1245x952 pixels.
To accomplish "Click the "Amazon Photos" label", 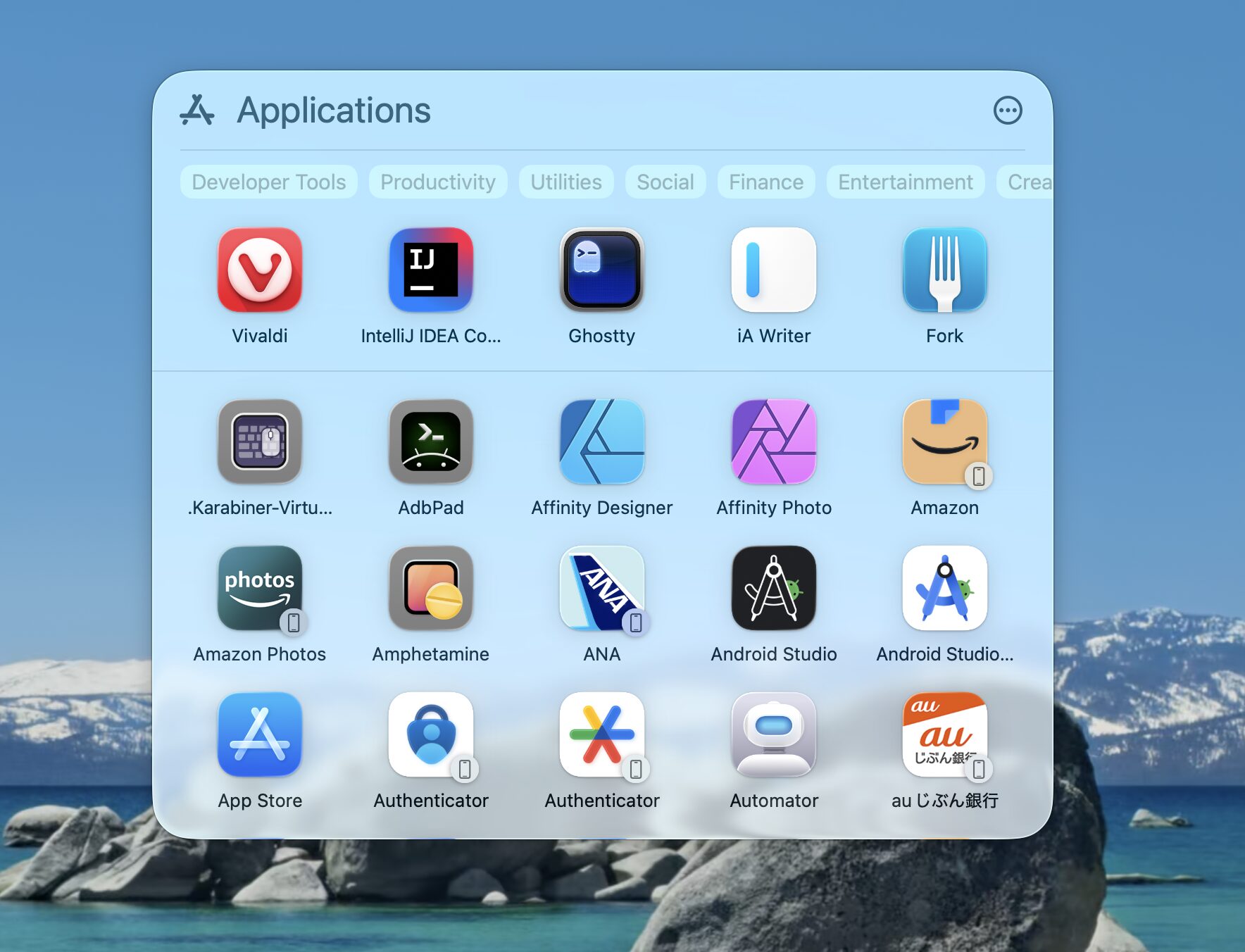I will tap(260, 654).
